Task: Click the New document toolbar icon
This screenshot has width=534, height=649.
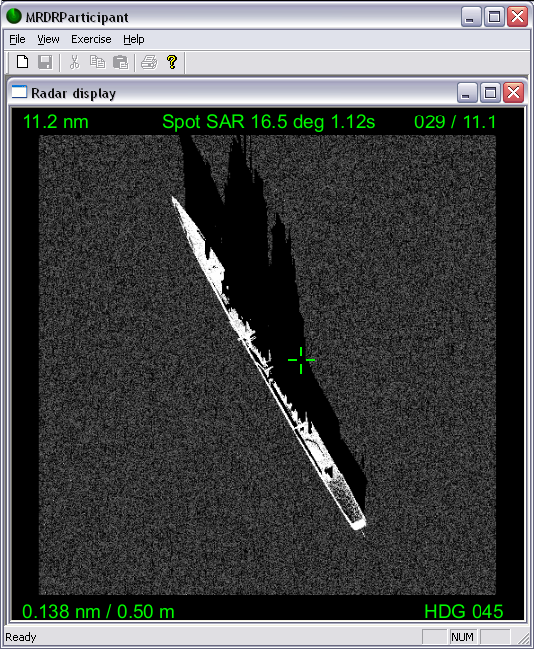Action: (x=22, y=62)
